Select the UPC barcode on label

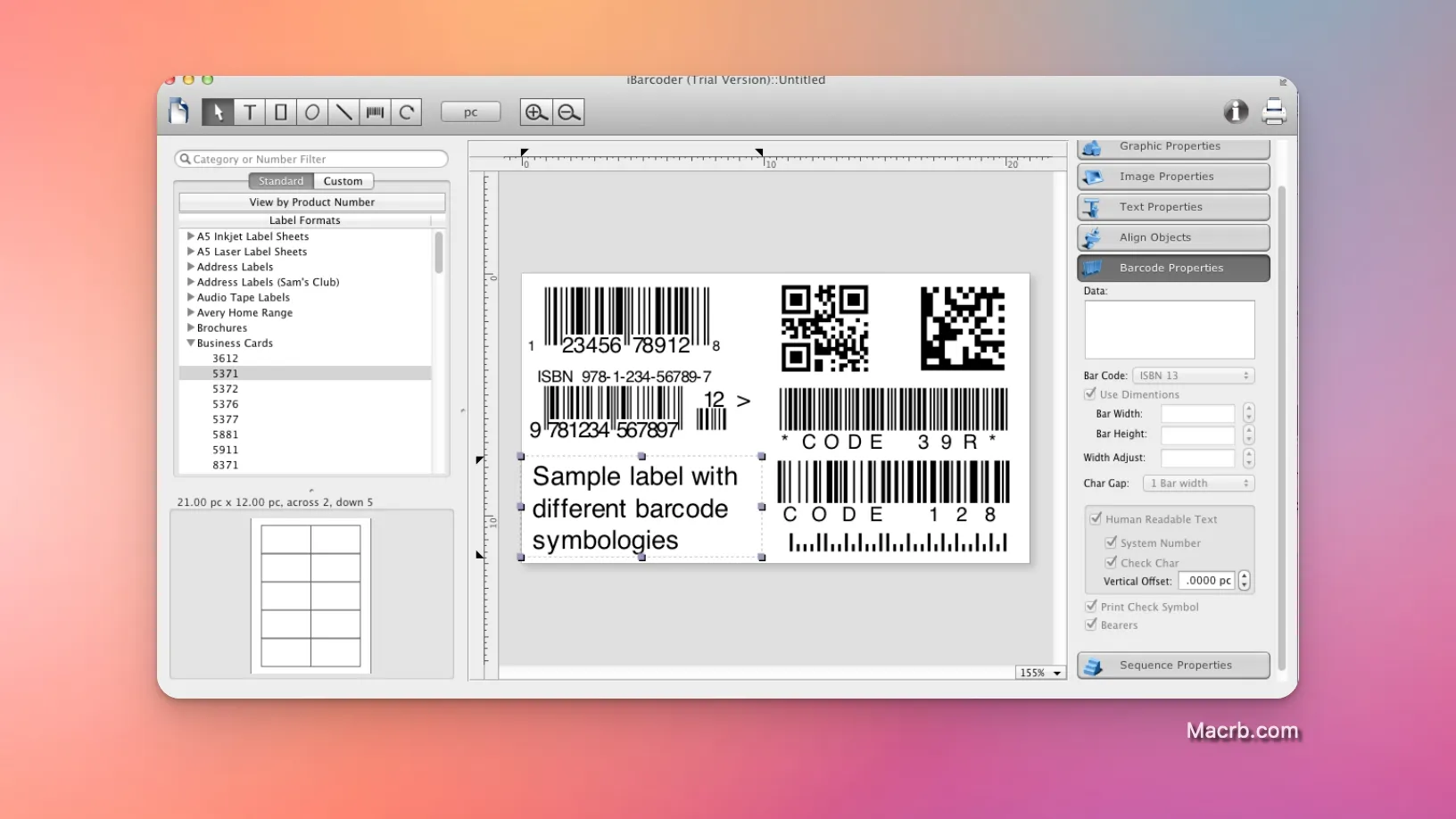625,321
